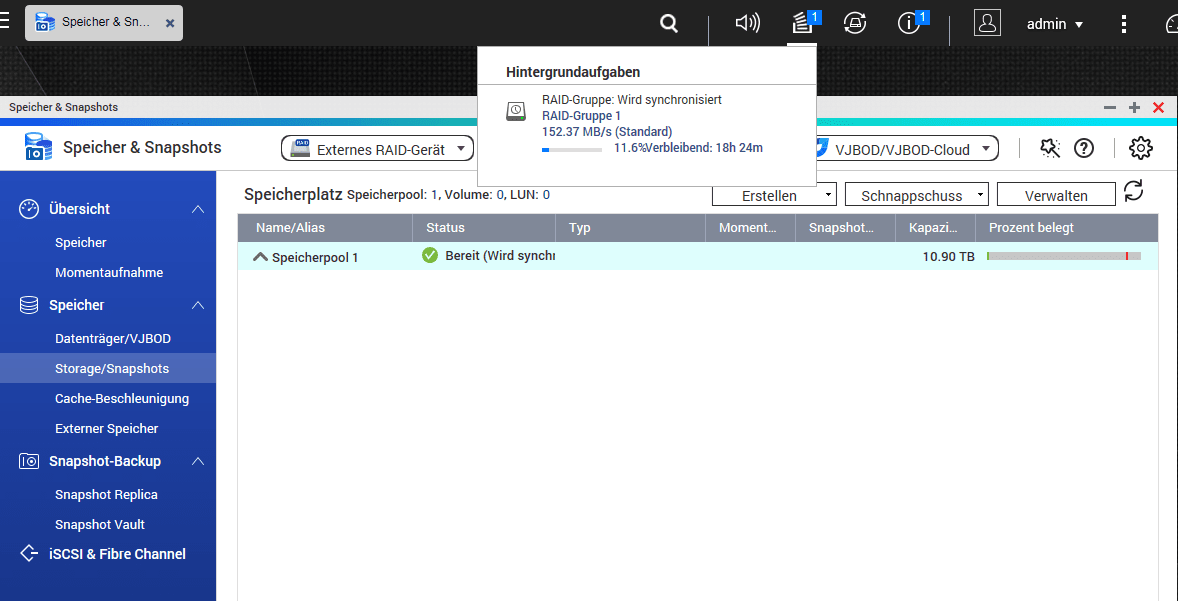Click green ready status icon of Speicherpool 1
Screen dimensions: 1178x601
(x=430, y=255)
